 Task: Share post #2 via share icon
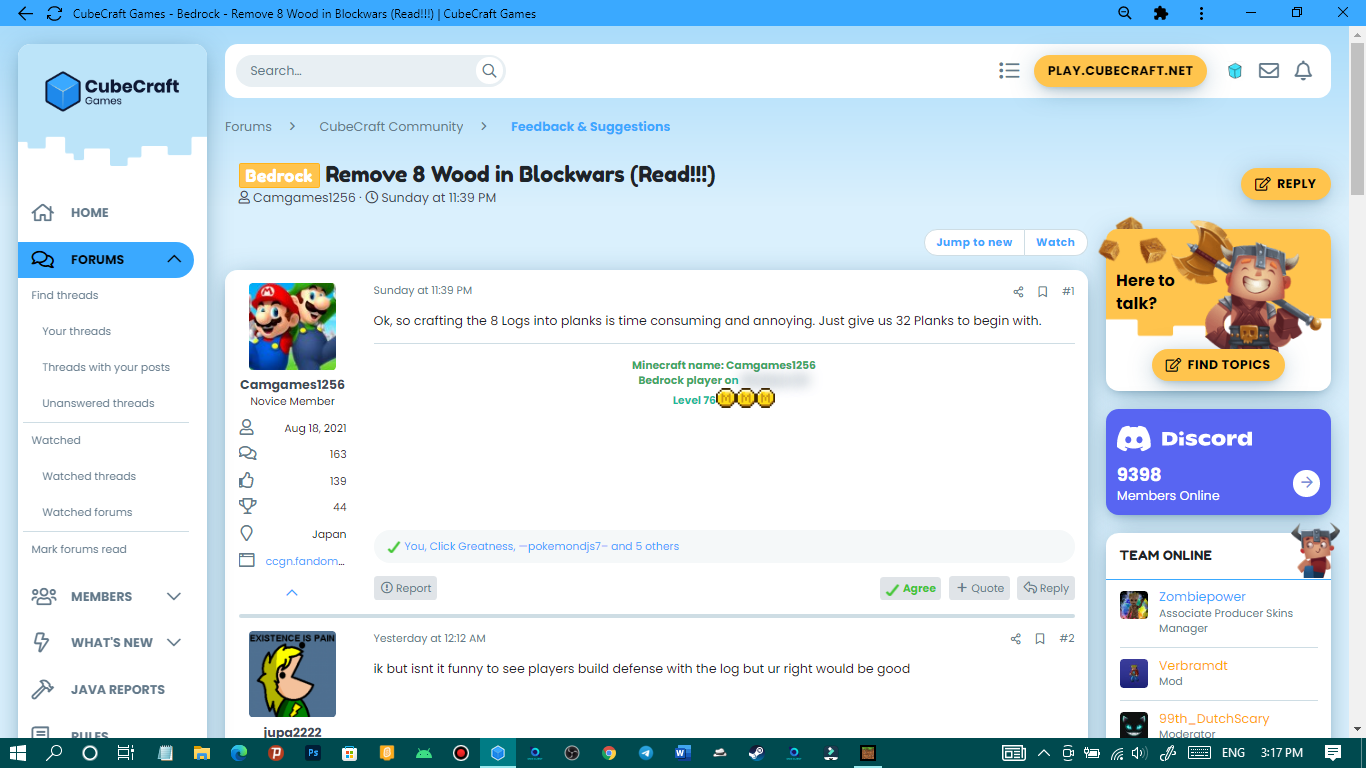1016,639
